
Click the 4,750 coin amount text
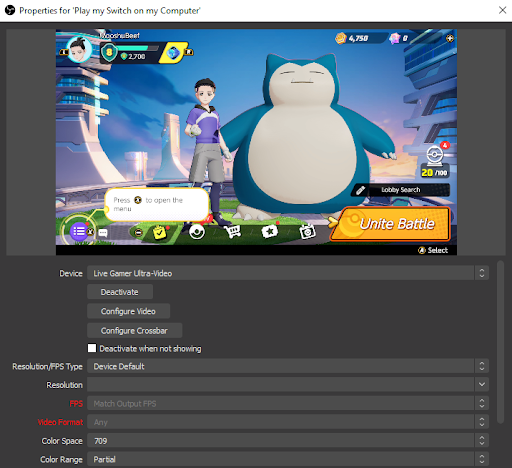click(x=358, y=38)
